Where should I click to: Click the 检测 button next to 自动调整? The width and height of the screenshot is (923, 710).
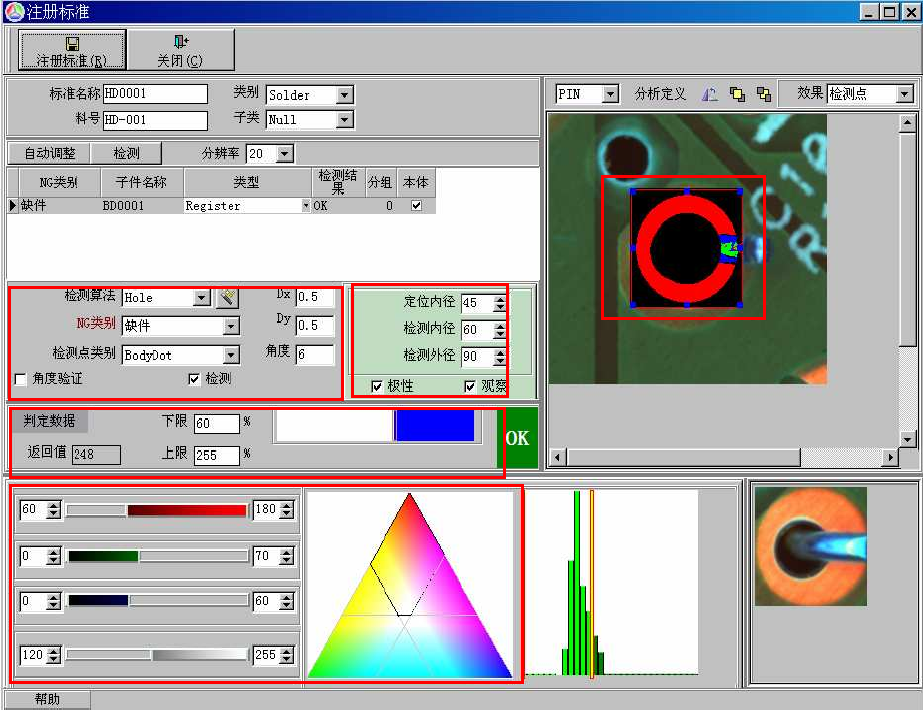coord(126,154)
